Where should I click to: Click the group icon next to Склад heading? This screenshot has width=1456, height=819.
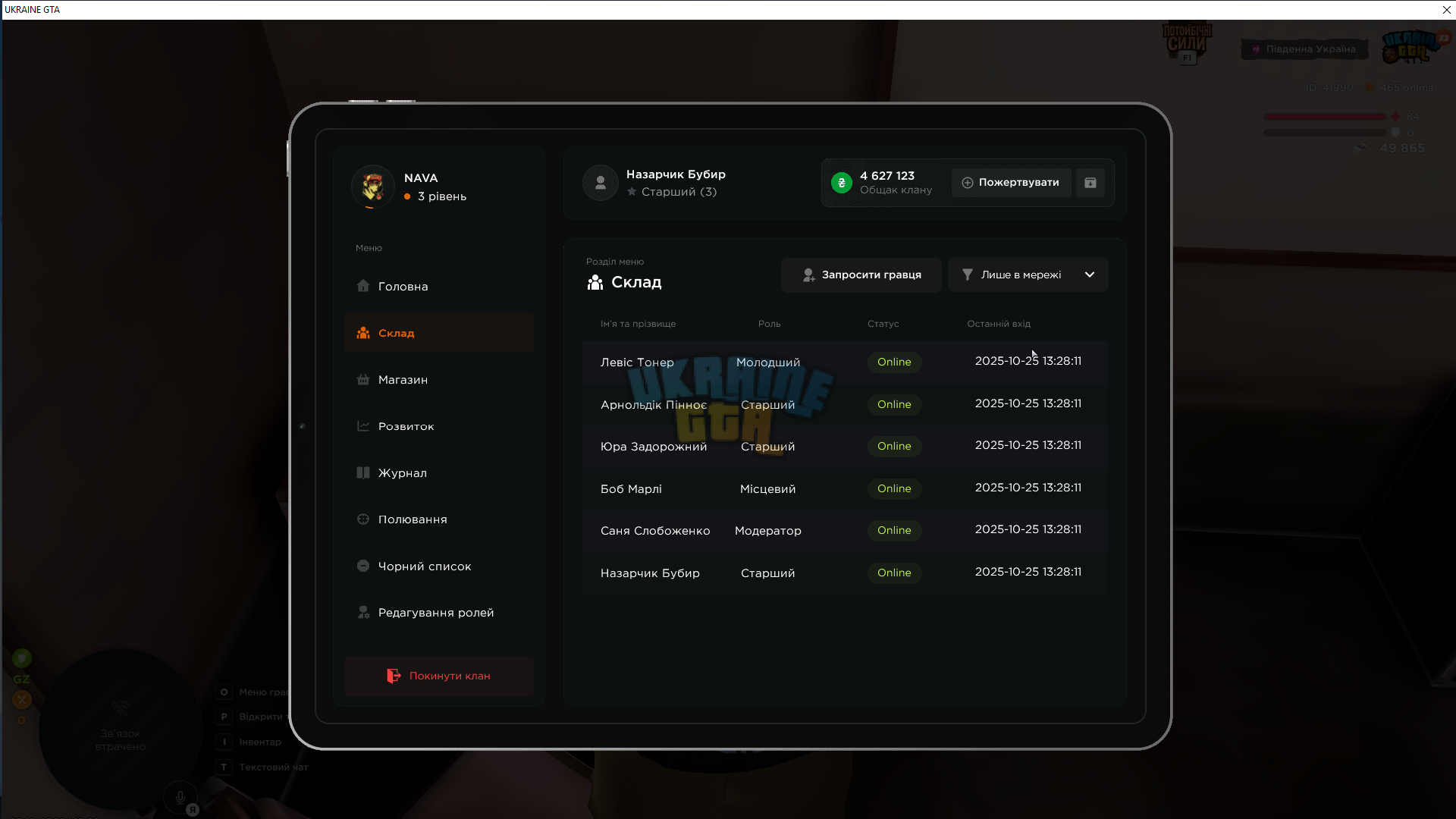click(x=595, y=282)
